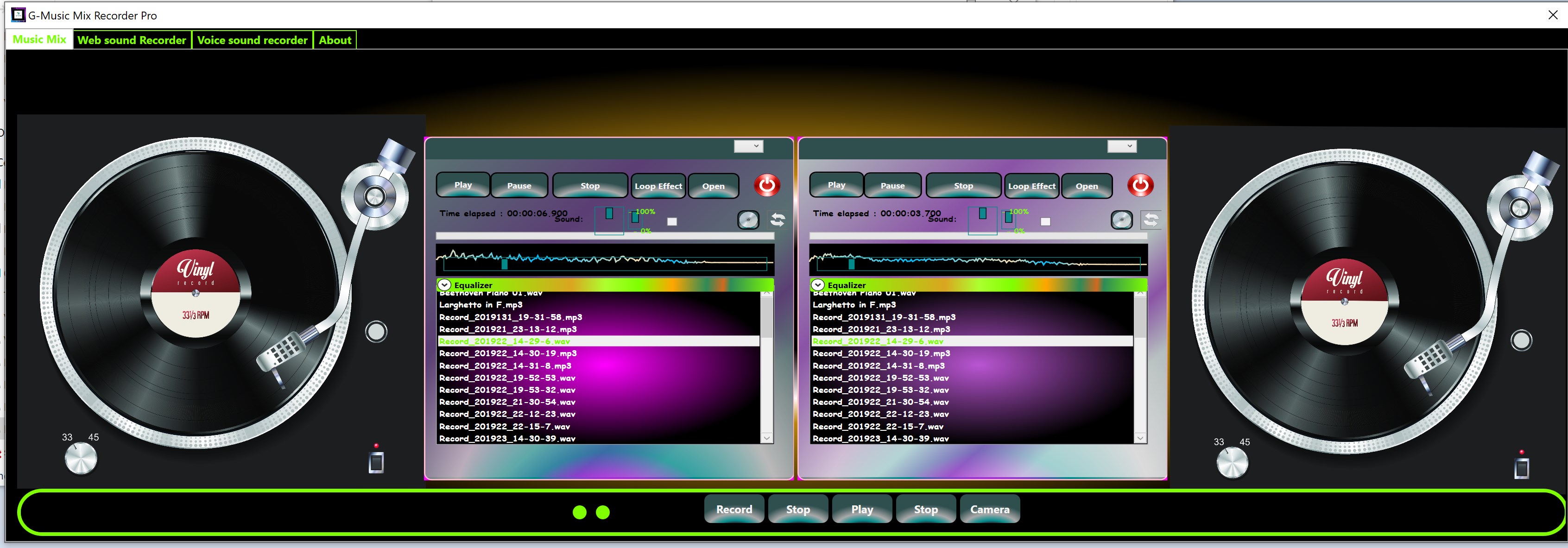Switch to Web sound Recorder tab
Viewport: 1568px width, 548px height.
[132, 40]
